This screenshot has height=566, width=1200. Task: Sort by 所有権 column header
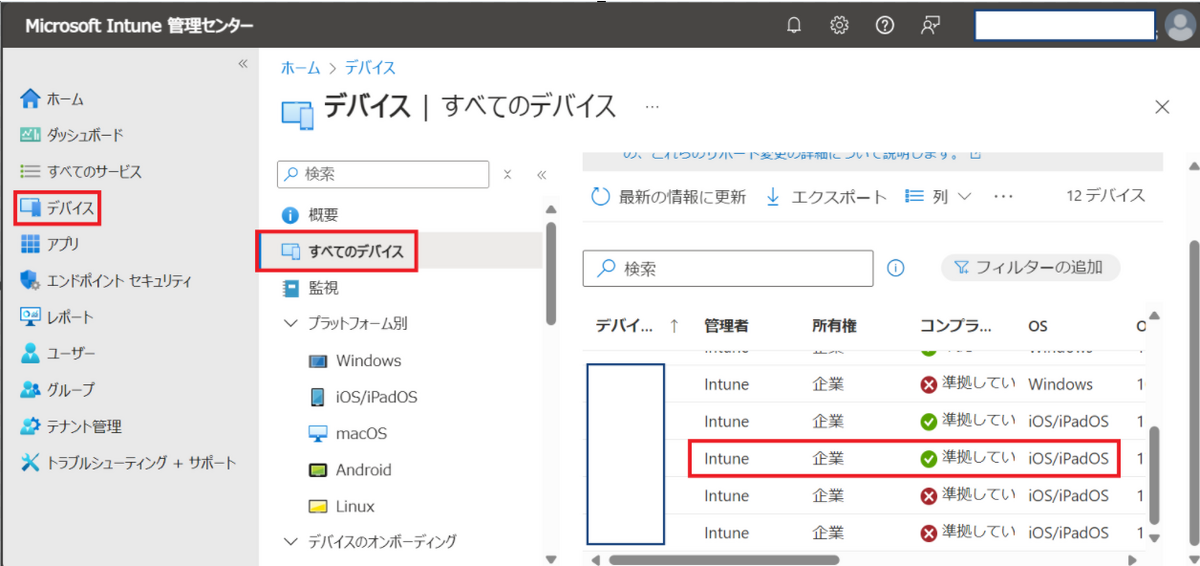tap(834, 326)
